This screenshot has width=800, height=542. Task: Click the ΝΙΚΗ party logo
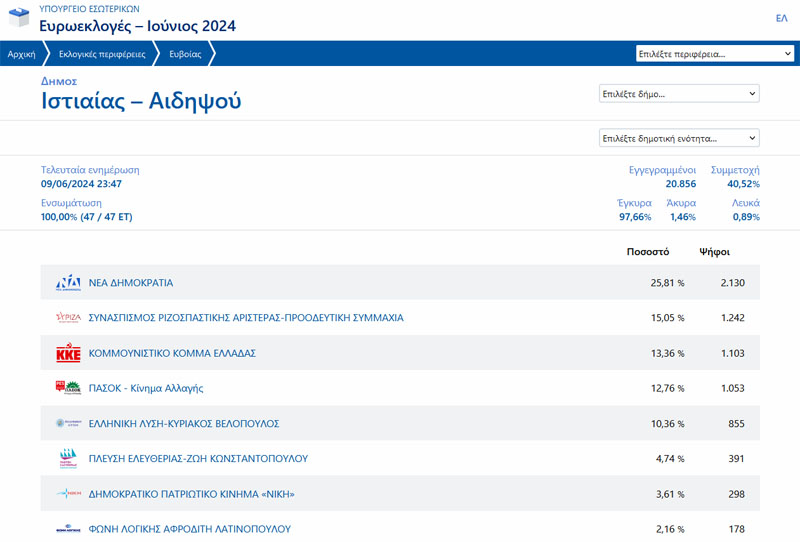pyautogui.click(x=68, y=494)
